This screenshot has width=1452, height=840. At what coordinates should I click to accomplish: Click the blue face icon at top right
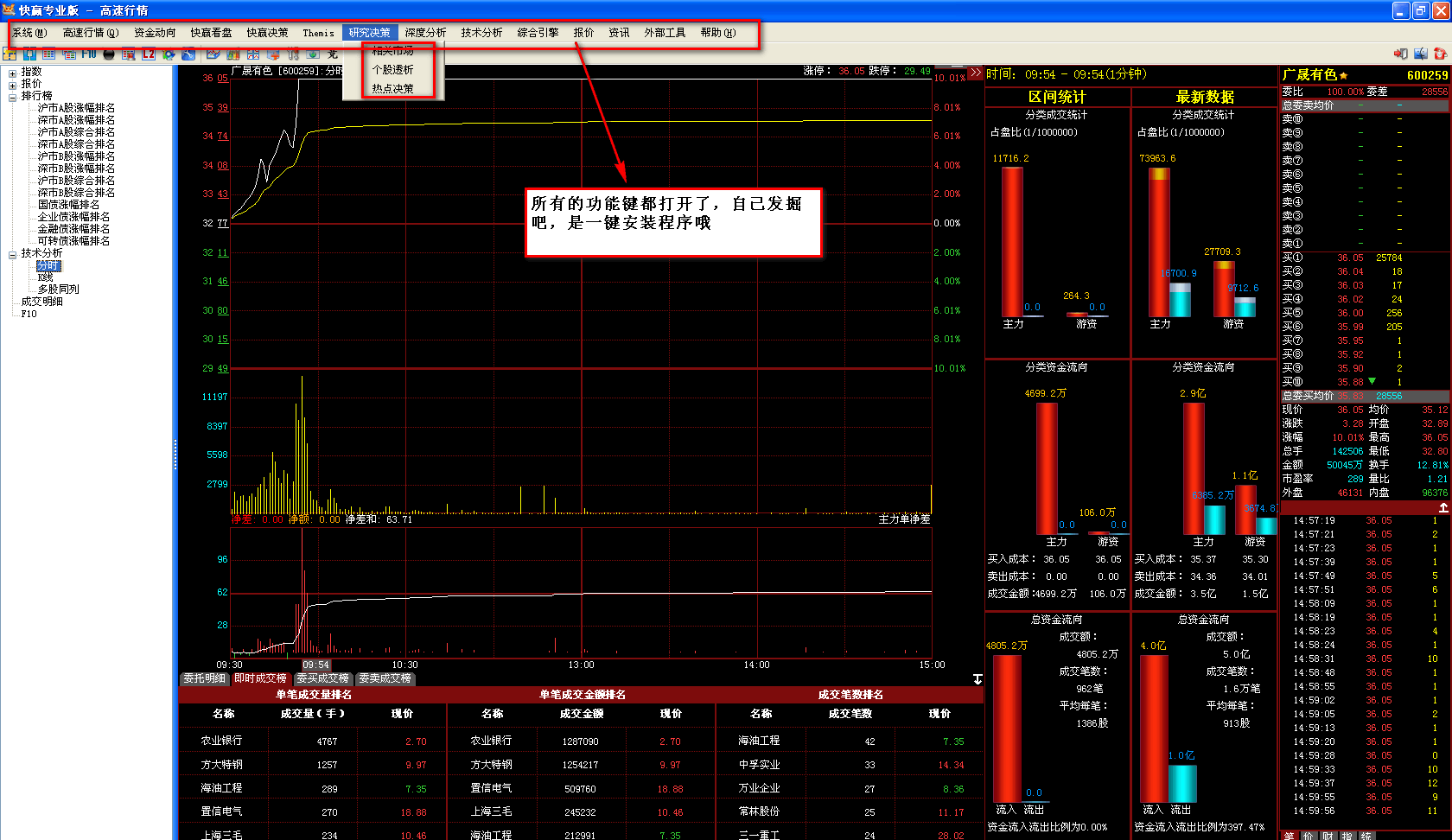[1421, 54]
